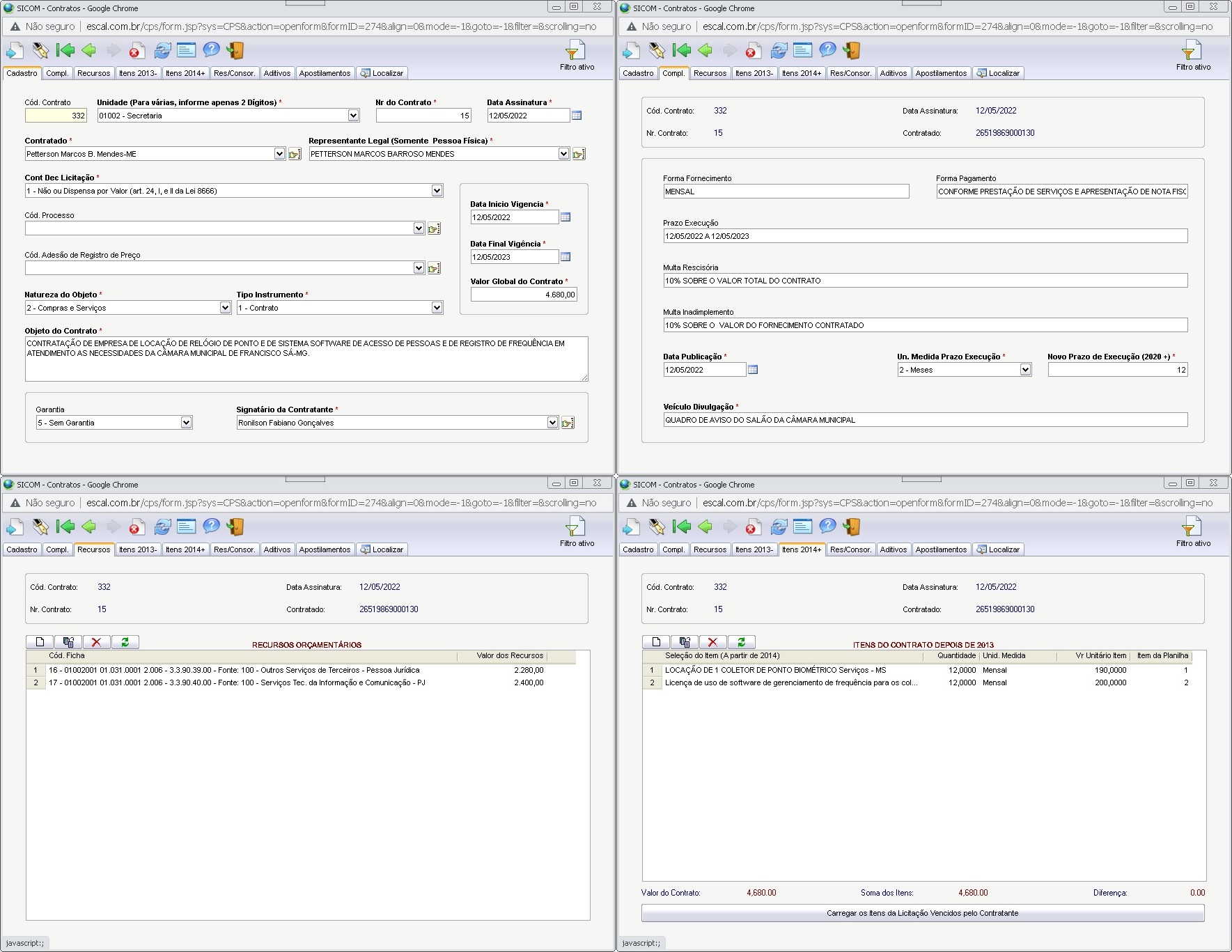Image resolution: width=1232 pixels, height=952 pixels.
Task: Click lookup icon next to Cód. Processo
Action: [434, 228]
